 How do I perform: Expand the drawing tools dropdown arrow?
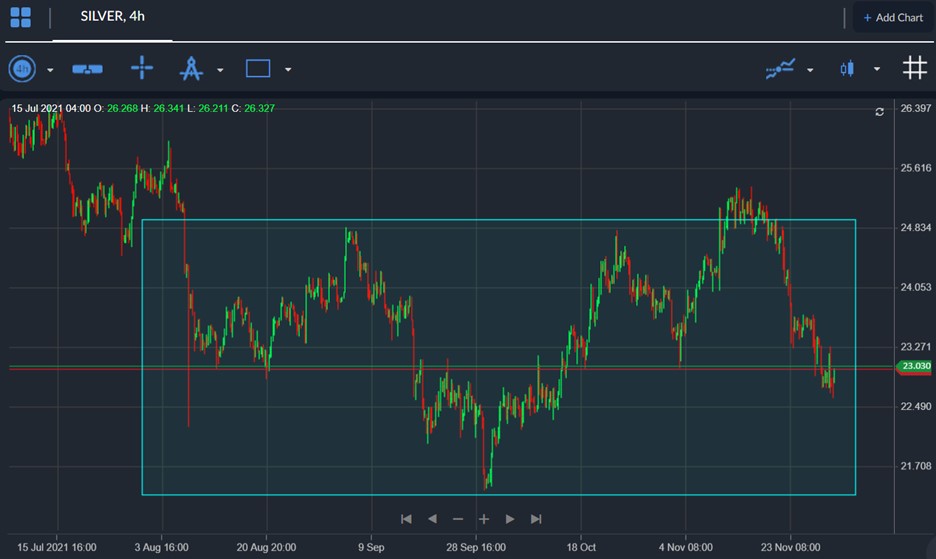[x=220, y=70]
